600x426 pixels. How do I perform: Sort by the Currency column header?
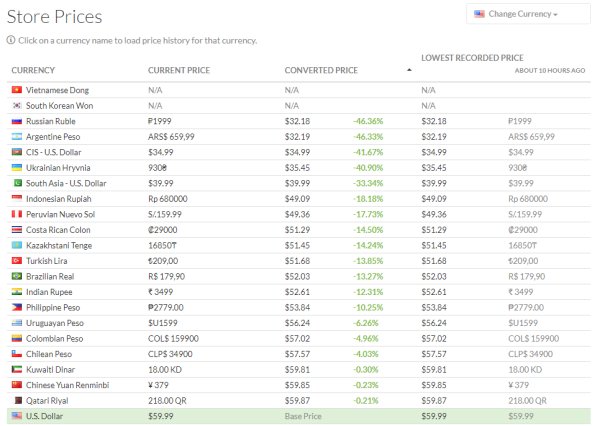pyautogui.click(x=33, y=71)
